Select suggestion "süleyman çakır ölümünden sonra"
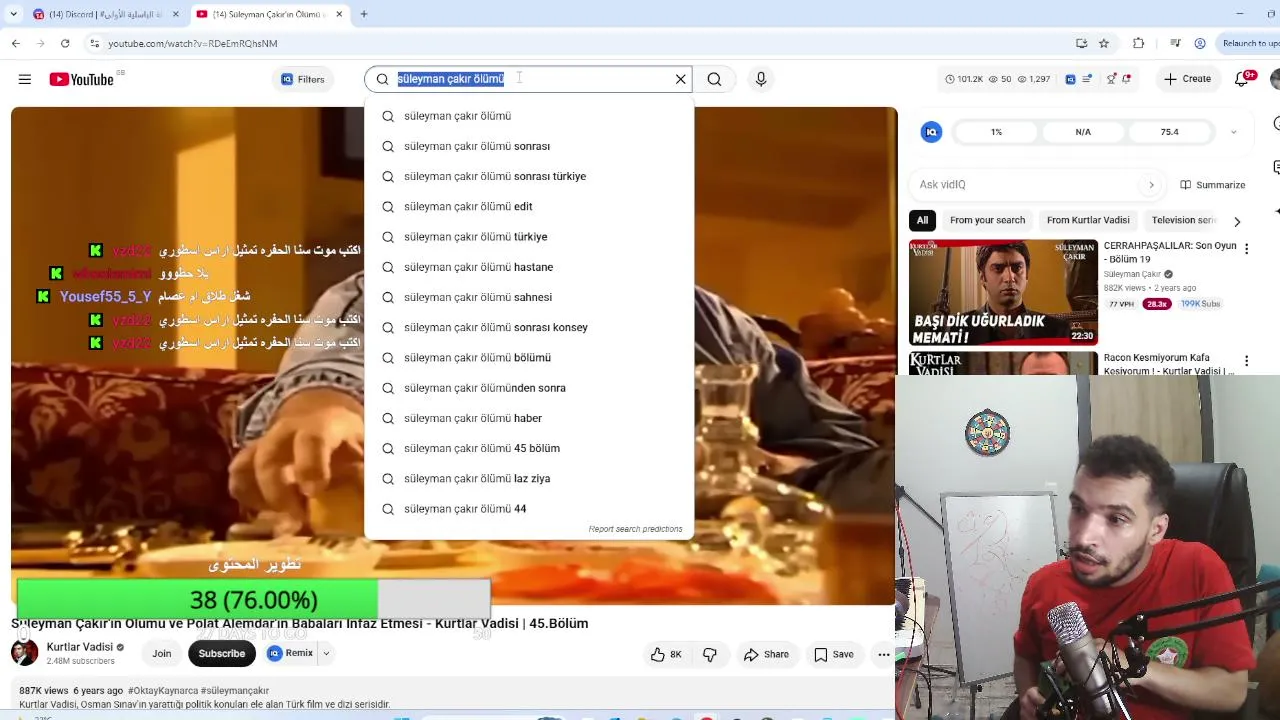1280x720 pixels. [529, 388]
